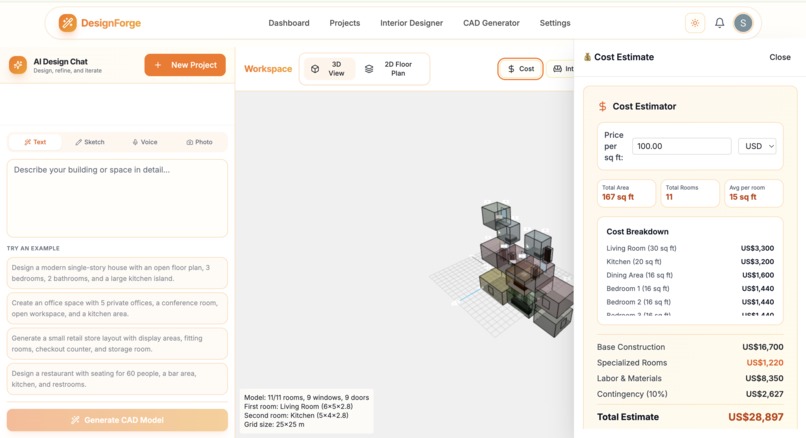Open notifications bell icon

click(720, 23)
